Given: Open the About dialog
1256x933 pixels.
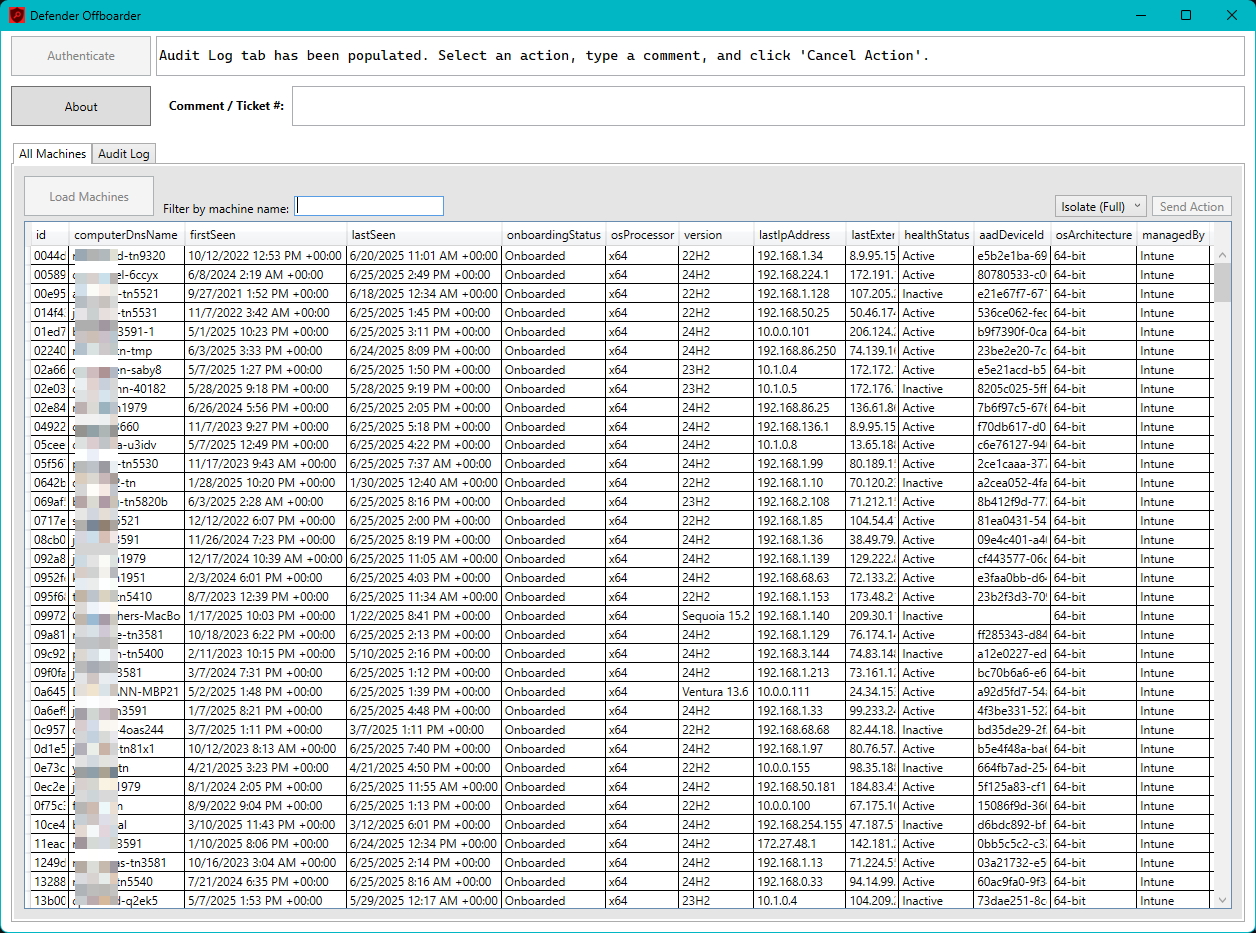Looking at the screenshot, I should (x=81, y=106).
